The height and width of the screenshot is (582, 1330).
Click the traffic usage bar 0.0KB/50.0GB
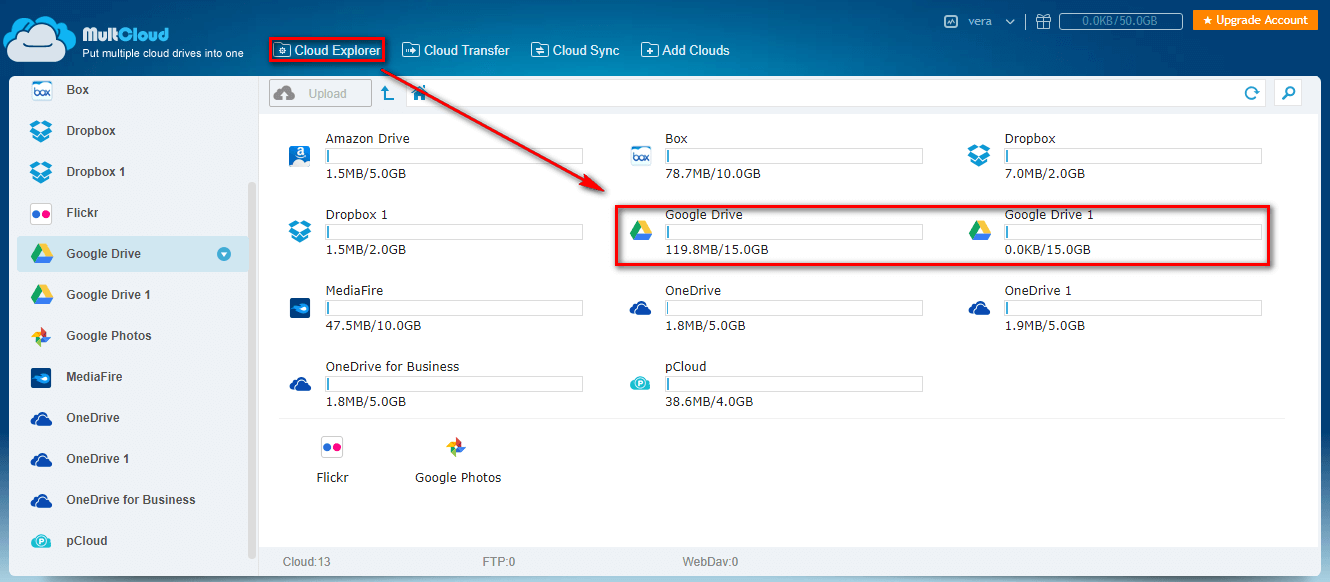[x=1121, y=21]
